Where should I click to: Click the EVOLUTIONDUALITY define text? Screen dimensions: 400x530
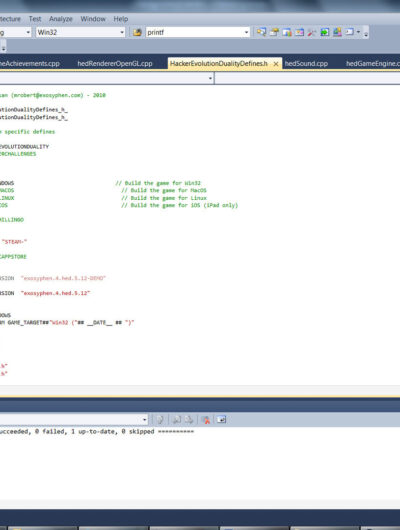click(24, 147)
